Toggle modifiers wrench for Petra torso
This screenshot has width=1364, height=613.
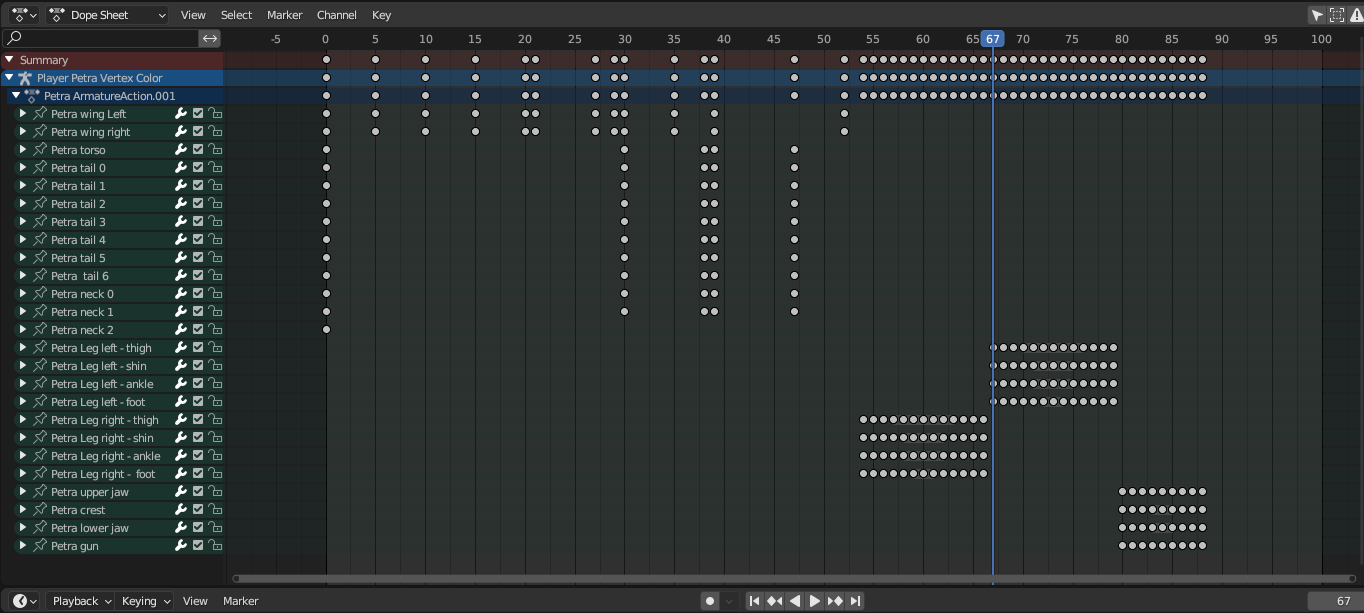click(x=181, y=150)
